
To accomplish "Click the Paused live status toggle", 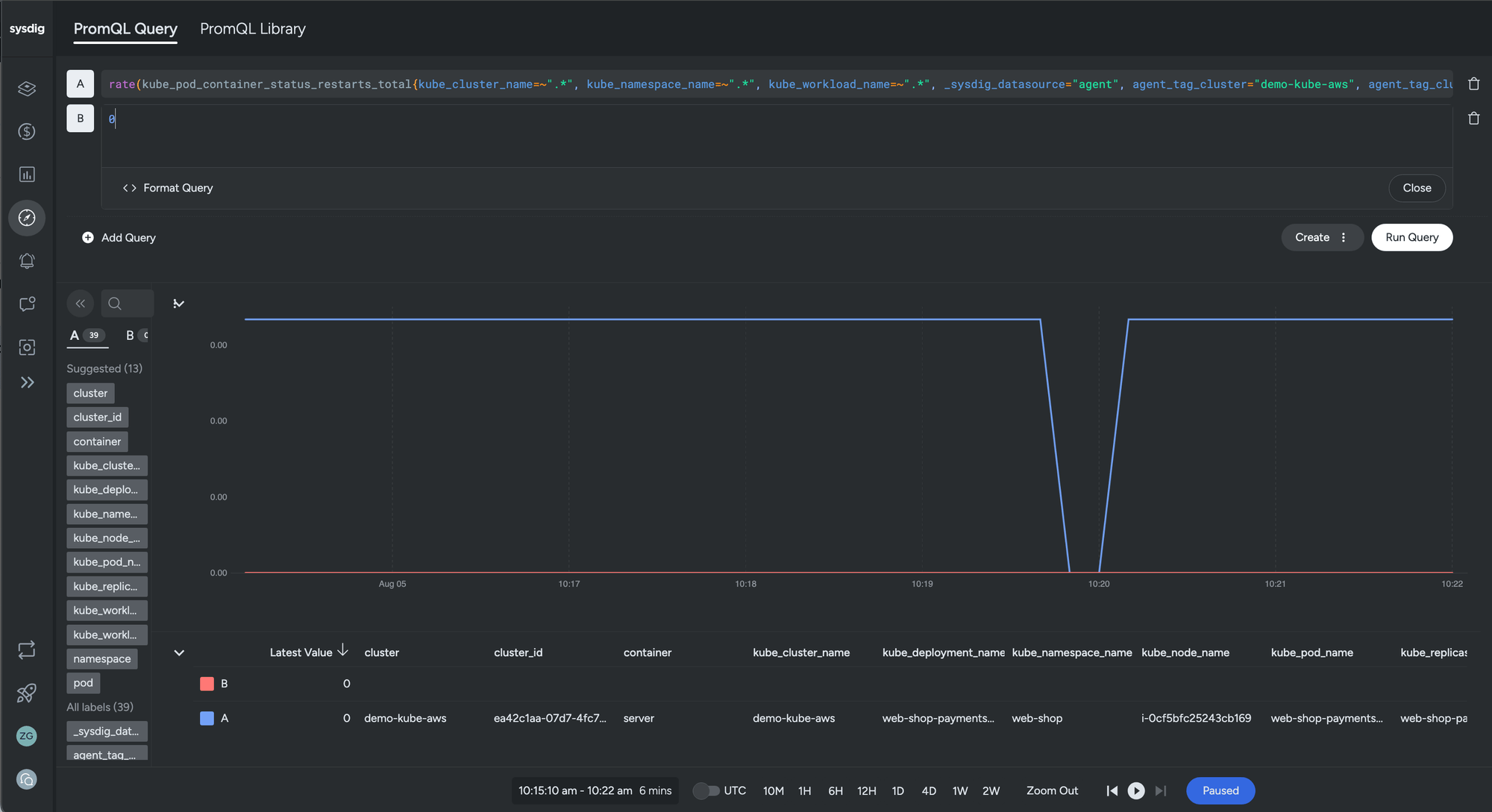I will [1220, 790].
